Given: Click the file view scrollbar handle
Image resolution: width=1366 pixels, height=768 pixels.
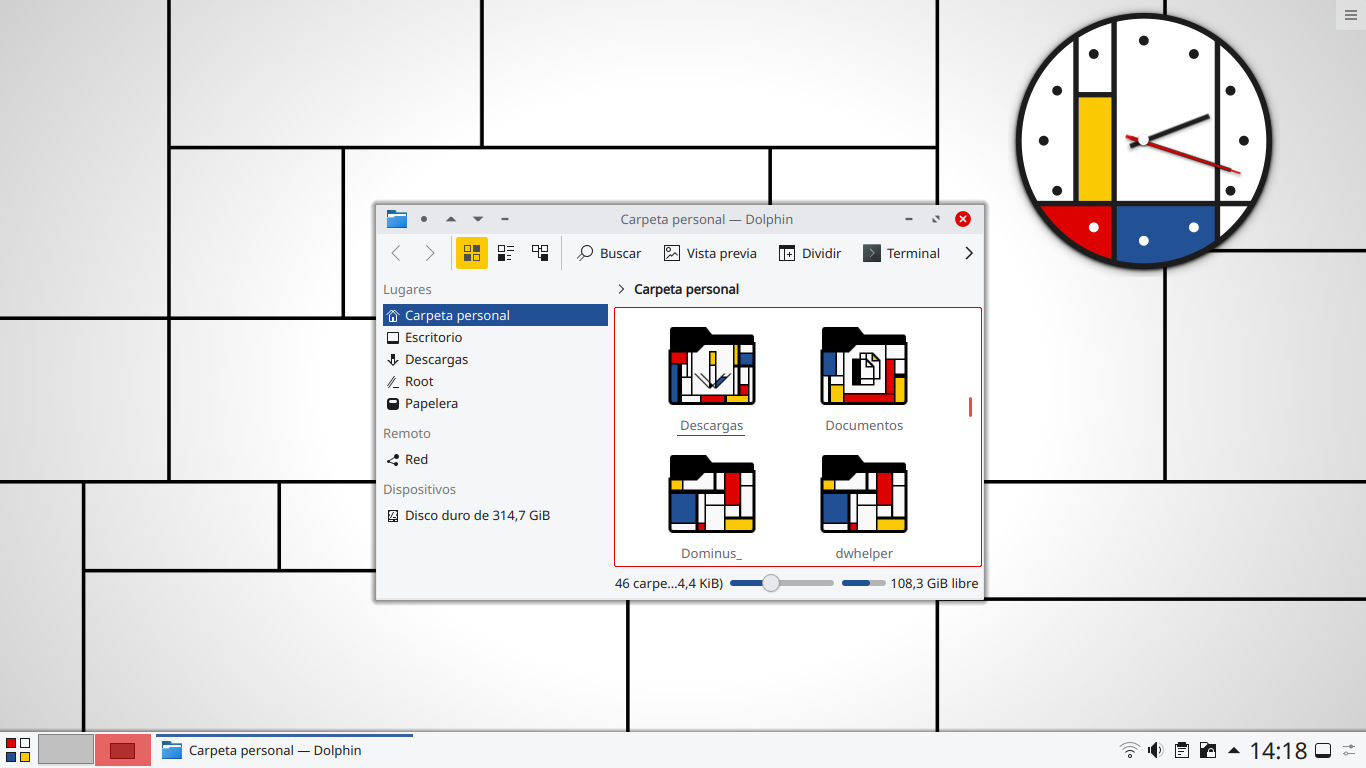Looking at the screenshot, I should click(x=970, y=407).
